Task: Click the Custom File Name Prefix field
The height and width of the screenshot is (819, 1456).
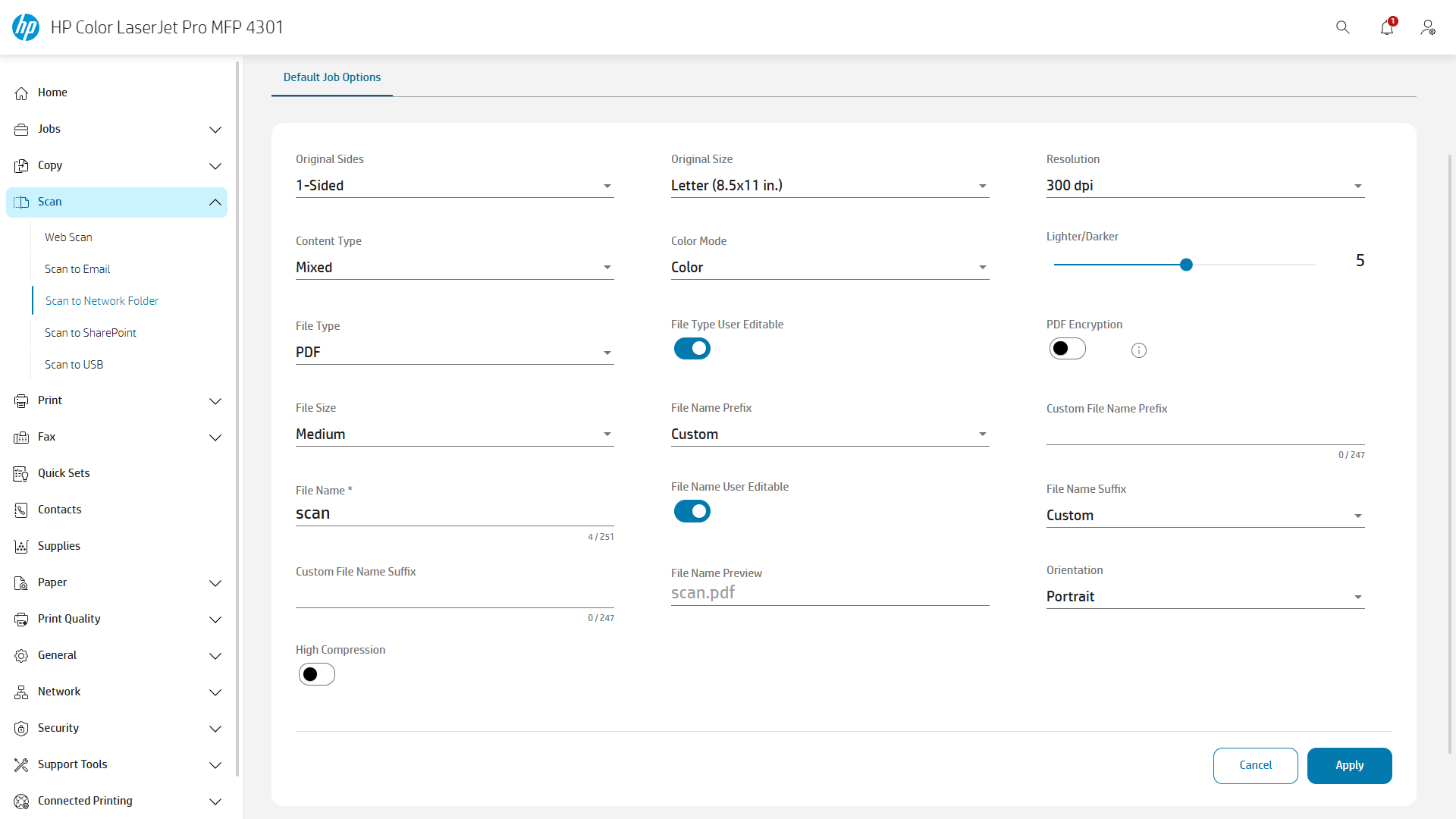Action: (x=1205, y=432)
